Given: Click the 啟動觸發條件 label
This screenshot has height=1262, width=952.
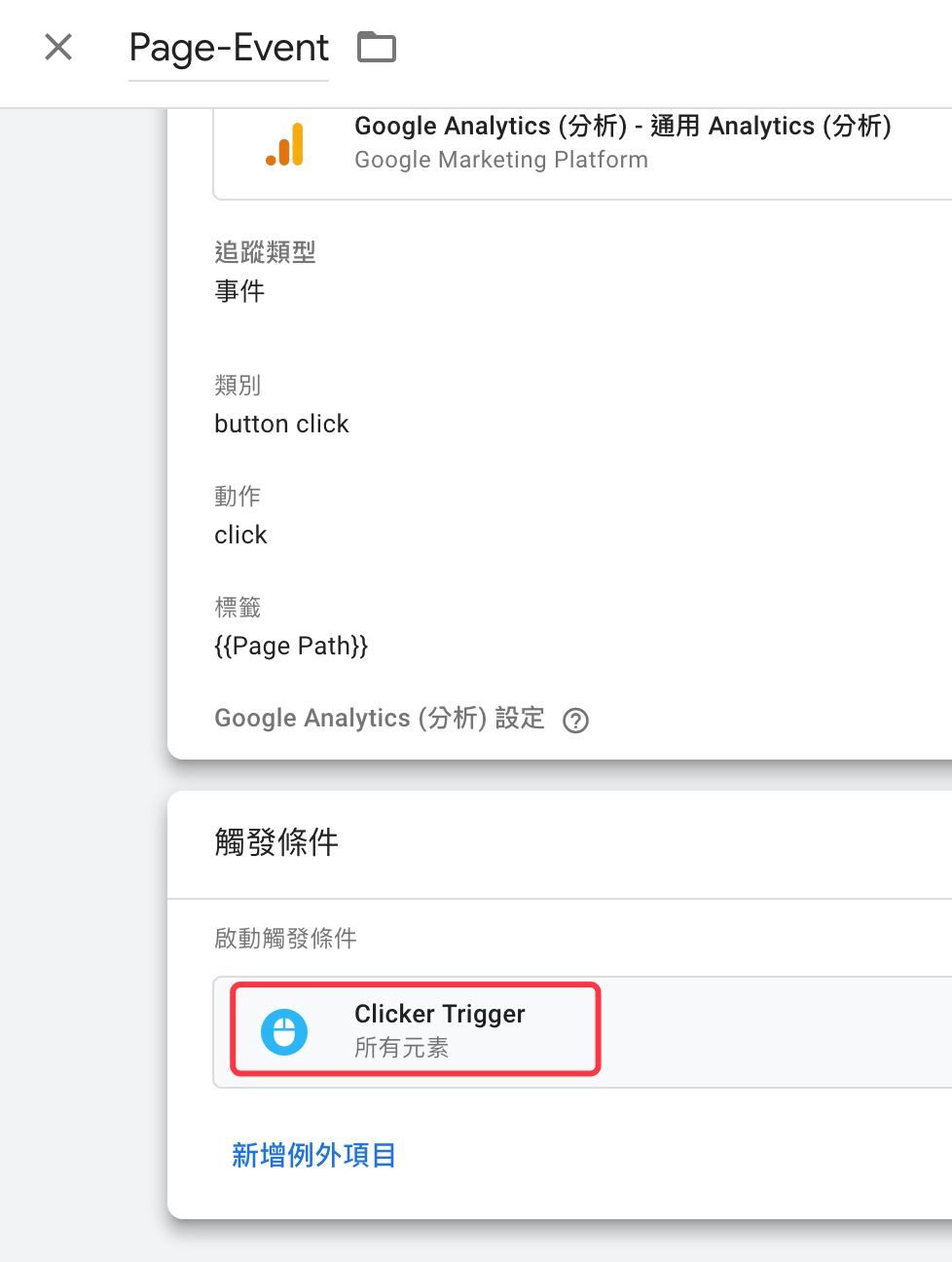Looking at the screenshot, I should (285, 938).
